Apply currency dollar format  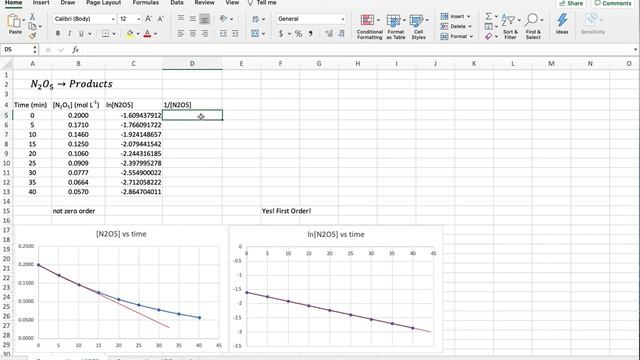click(x=281, y=34)
